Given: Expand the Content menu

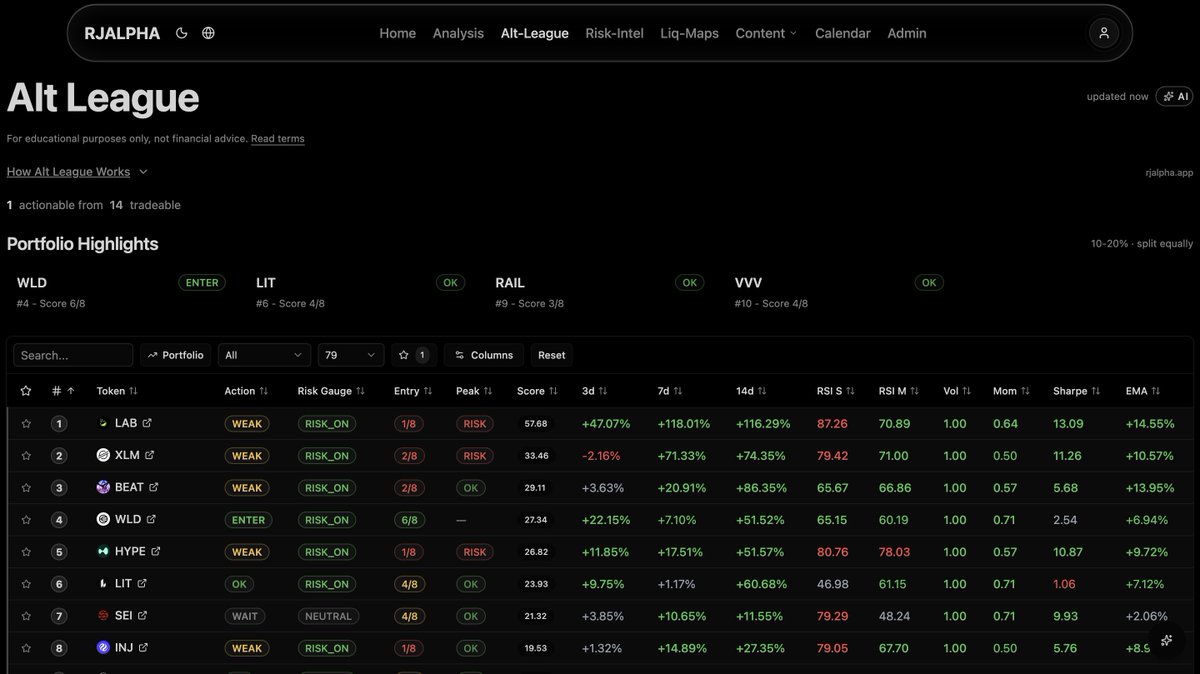Looking at the screenshot, I should pyautogui.click(x=766, y=33).
